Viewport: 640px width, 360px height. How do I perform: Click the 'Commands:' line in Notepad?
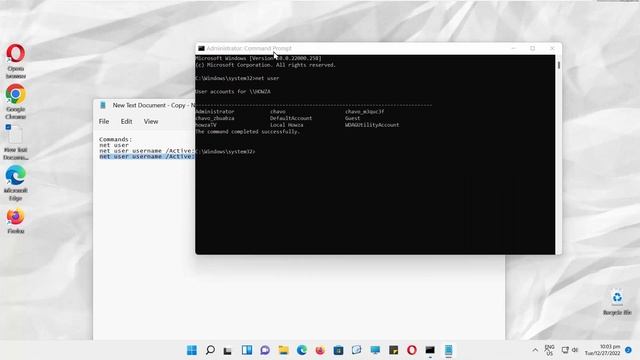116,139
